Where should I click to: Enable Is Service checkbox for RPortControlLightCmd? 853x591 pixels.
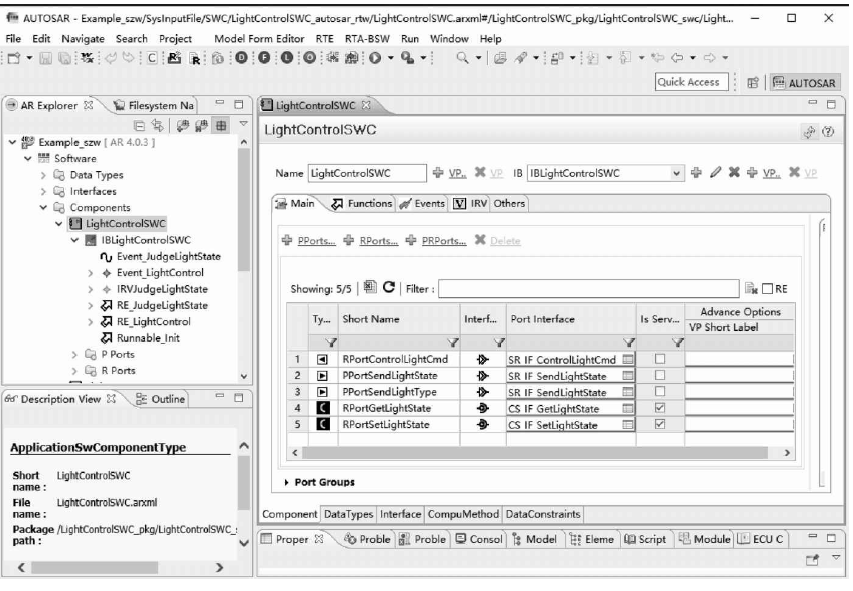pos(658,358)
